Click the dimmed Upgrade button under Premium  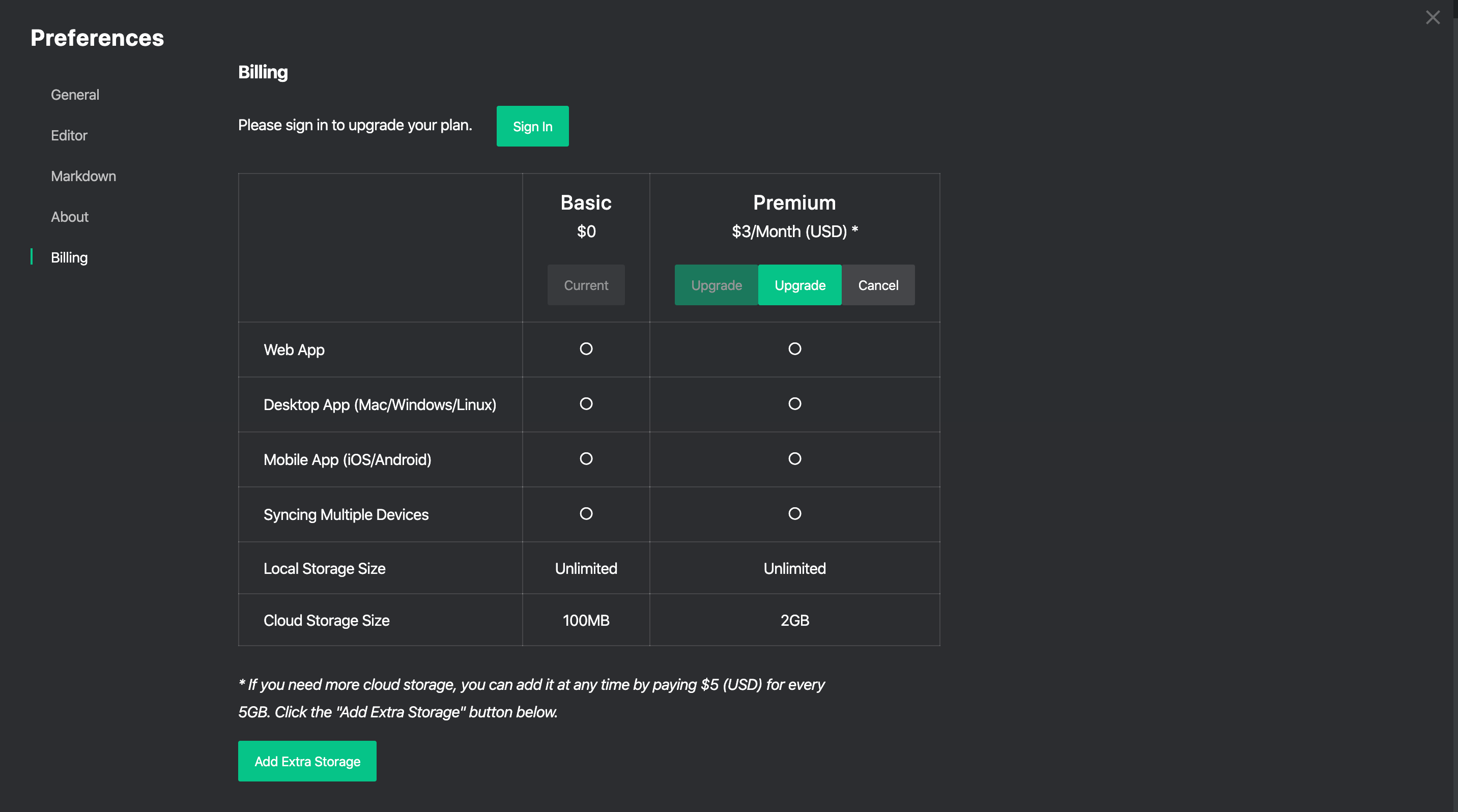coord(716,285)
